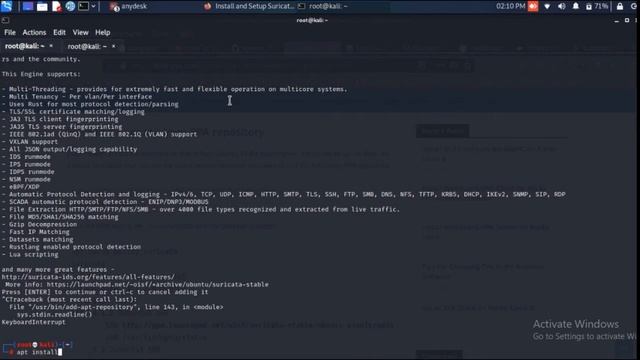Launch the text editor panel icon
Viewport: 640px width, 360px height.
(56, 6)
